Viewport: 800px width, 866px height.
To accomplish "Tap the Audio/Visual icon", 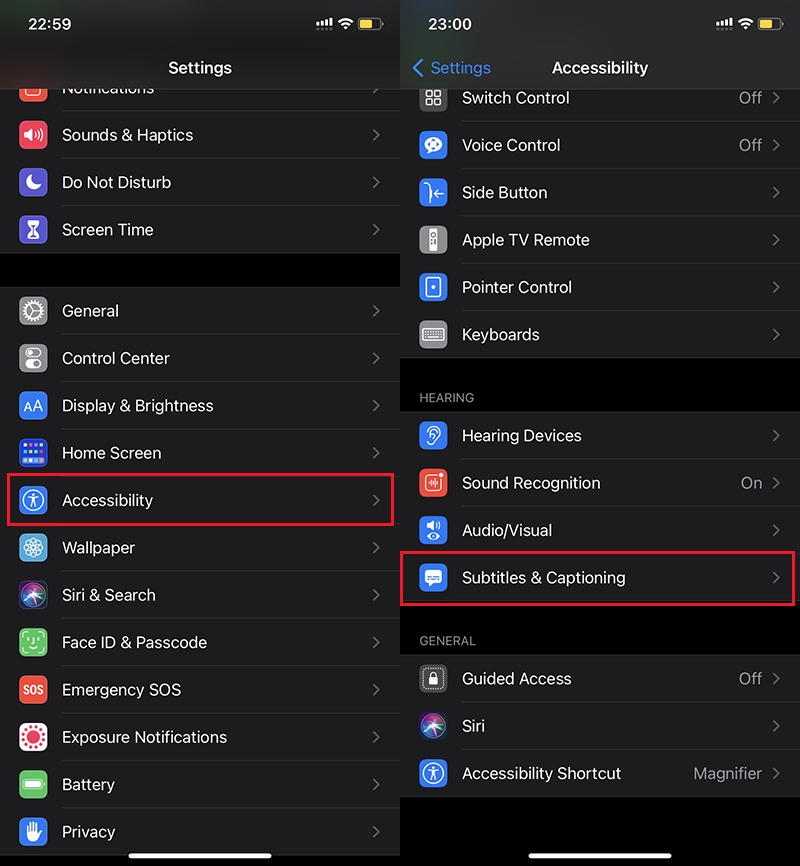I will coord(433,530).
